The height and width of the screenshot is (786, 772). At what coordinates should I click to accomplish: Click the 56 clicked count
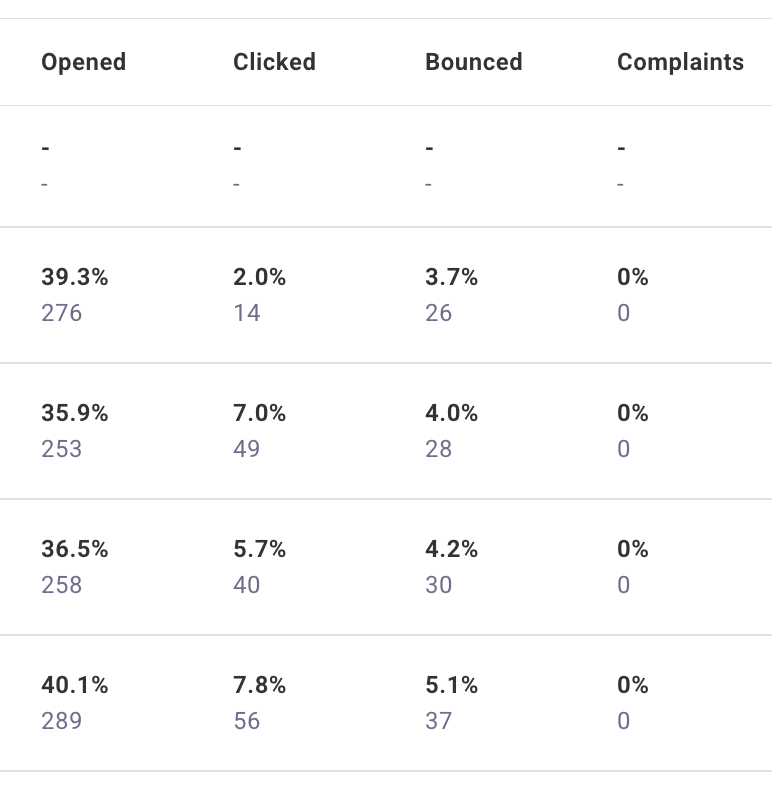[247, 721]
